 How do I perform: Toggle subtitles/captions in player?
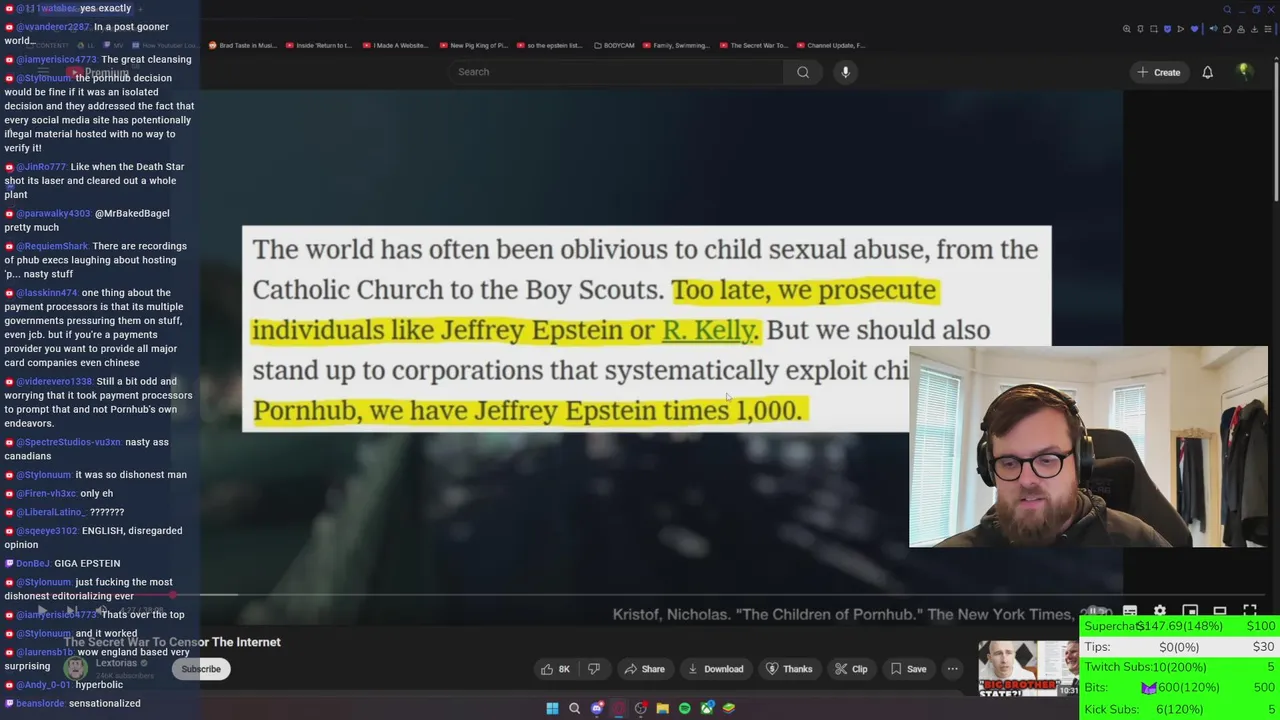pos(1130,611)
